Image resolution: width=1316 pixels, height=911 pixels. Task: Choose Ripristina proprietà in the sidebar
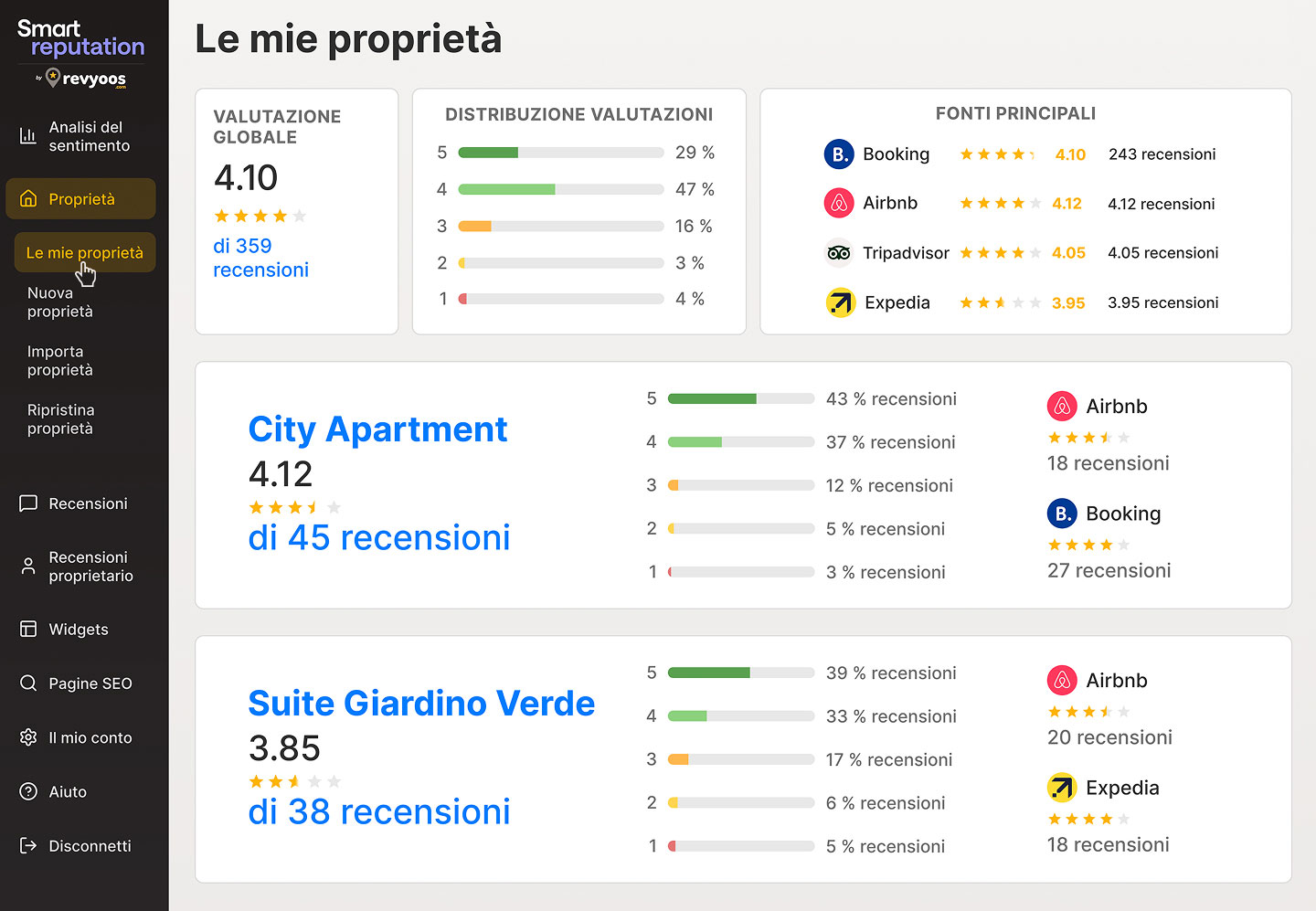(60, 419)
